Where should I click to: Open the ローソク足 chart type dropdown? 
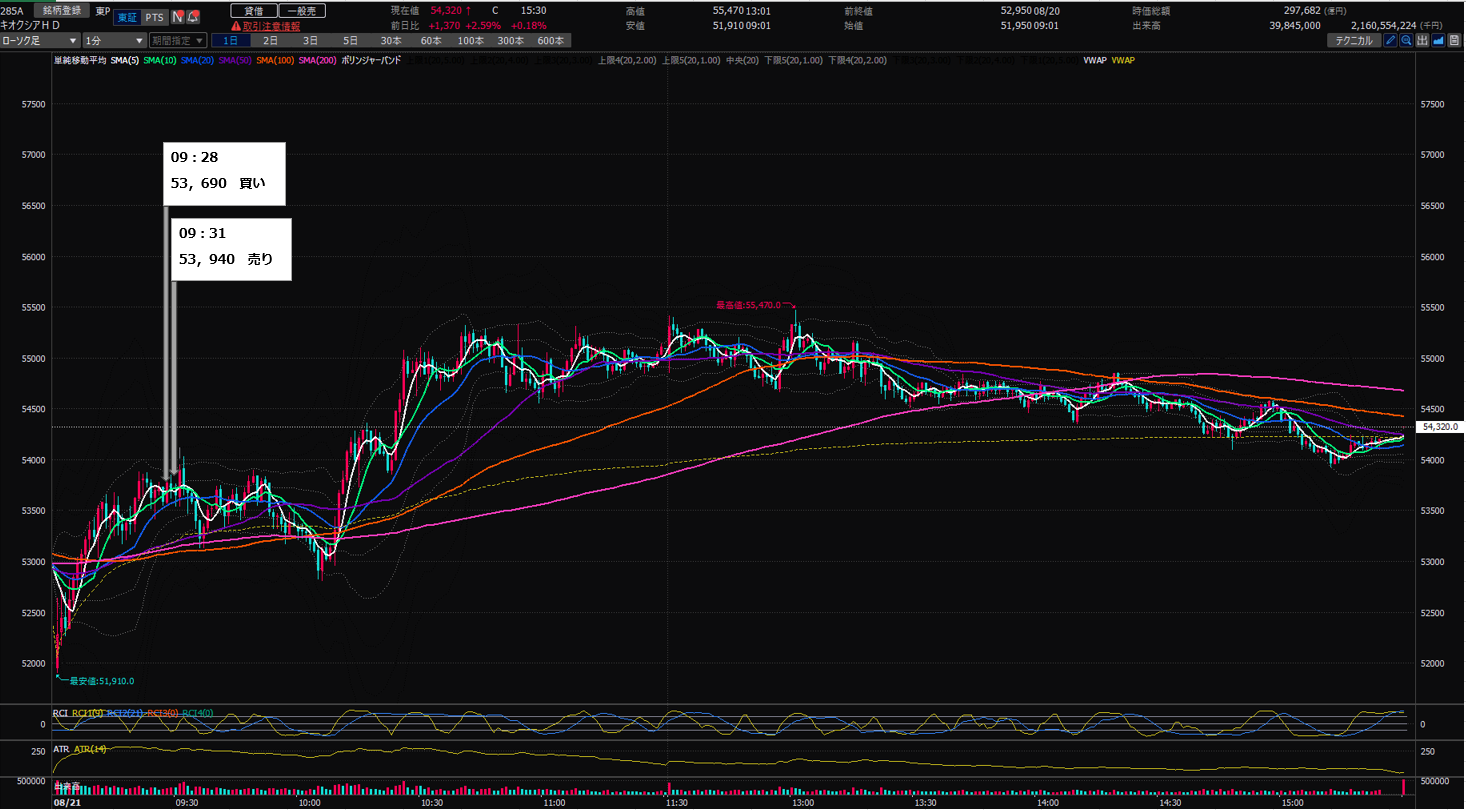(x=41, y=41)
